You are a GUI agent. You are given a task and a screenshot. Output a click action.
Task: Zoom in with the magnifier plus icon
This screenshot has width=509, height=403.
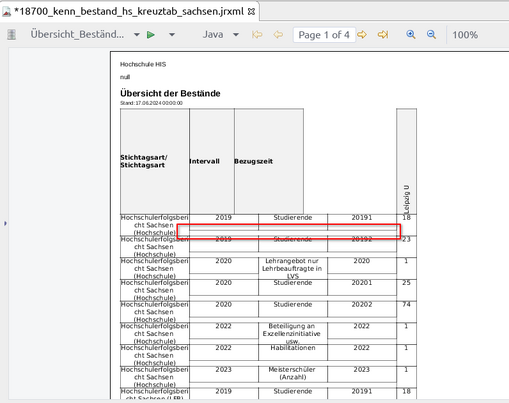(x=411, y=35)
